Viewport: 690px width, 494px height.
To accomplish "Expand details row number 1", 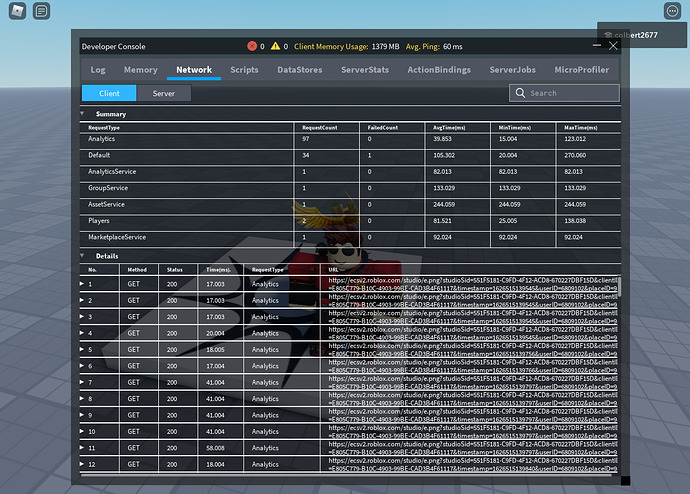I will (x=82, y=284).
